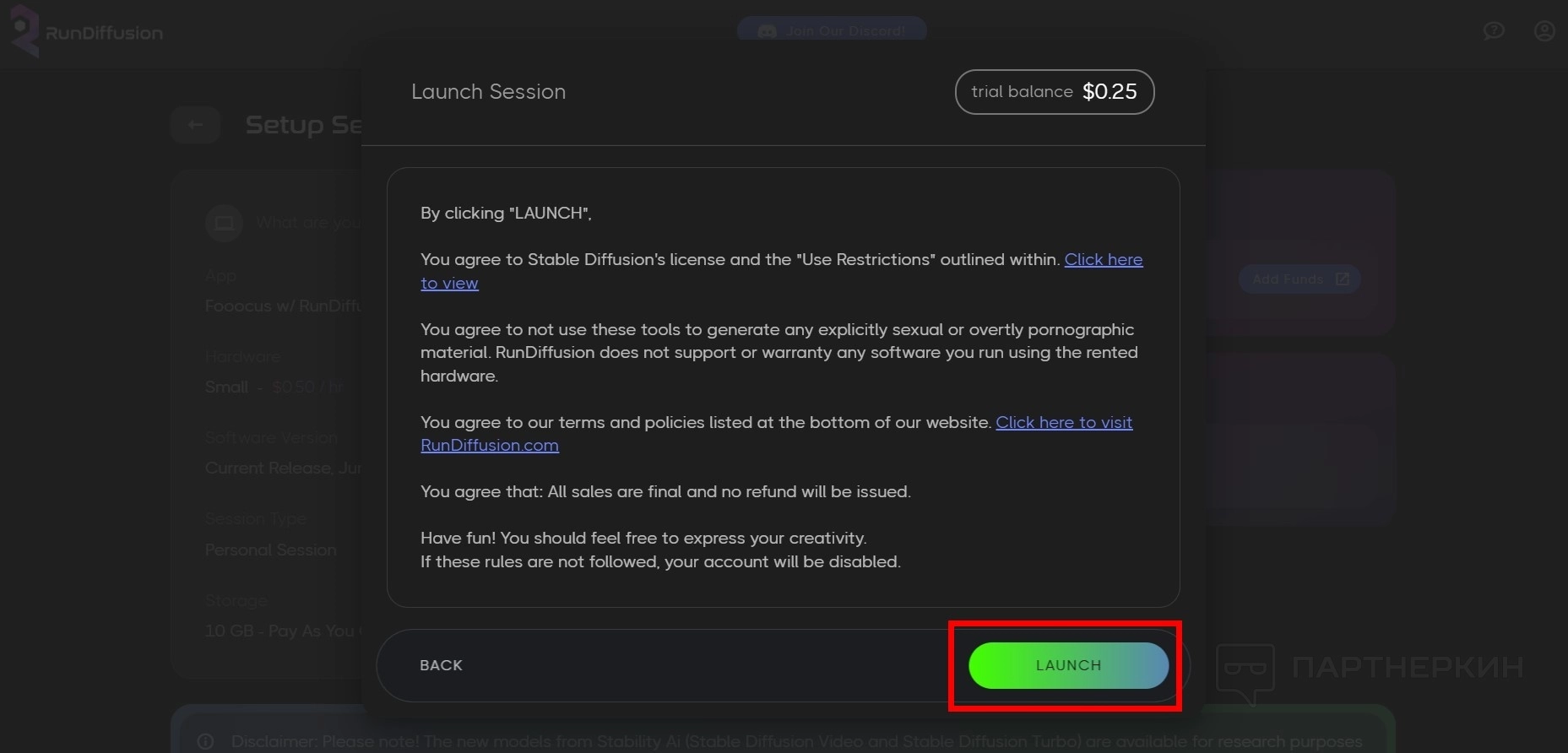
Task: Click the trial balance $0.25 pill
Action: click(1054, 92)
